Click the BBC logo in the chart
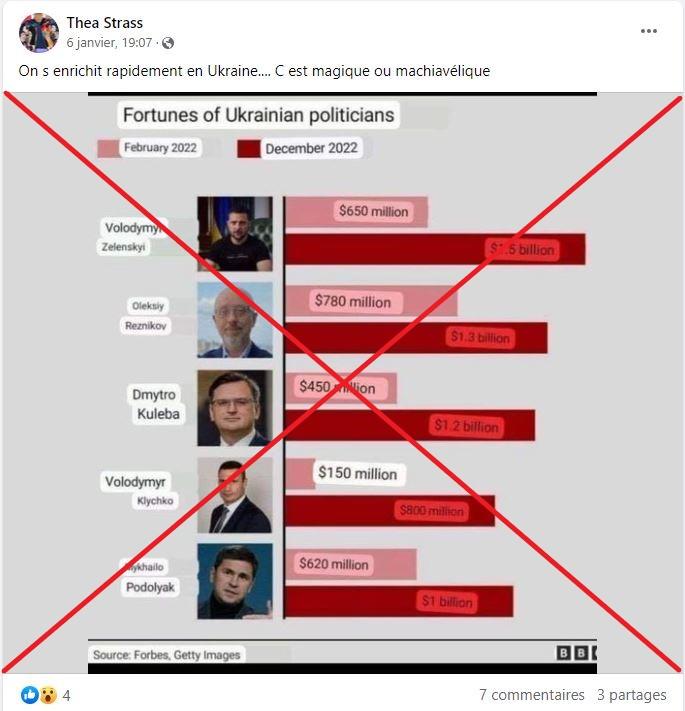The image size is (685, 711). [576, 653]
